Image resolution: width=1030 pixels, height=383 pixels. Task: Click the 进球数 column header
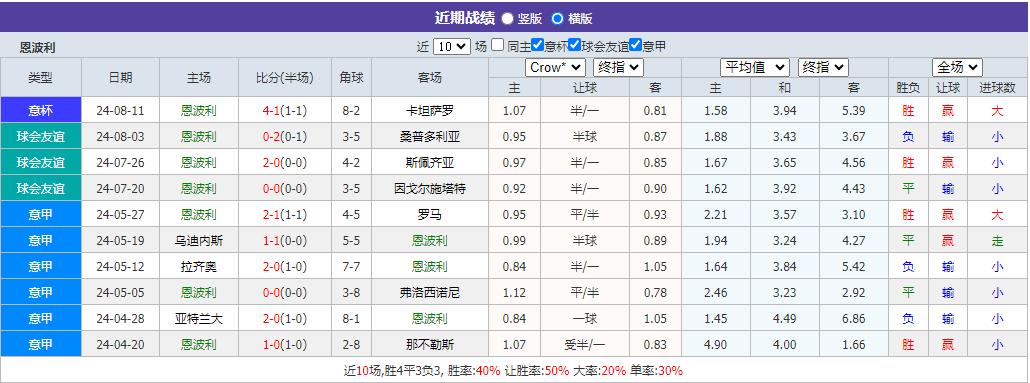click(x=998, y=87)
